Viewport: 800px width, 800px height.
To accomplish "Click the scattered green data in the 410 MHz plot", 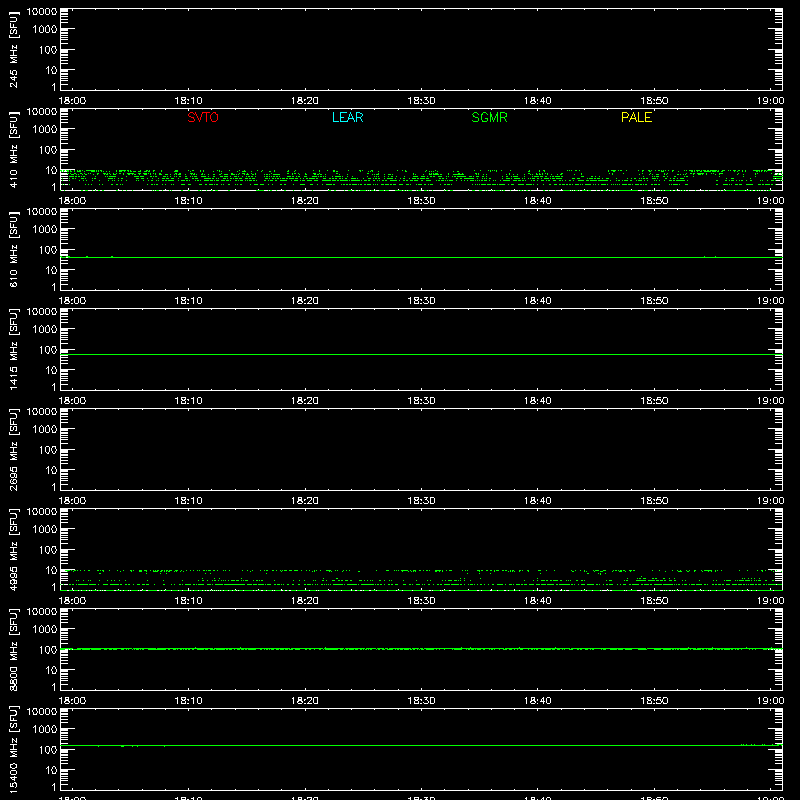I will click(421, 179).
